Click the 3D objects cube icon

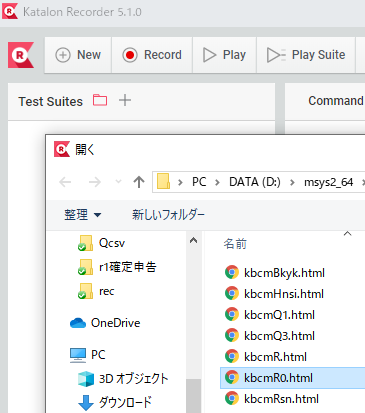click(x=86, y=379)
